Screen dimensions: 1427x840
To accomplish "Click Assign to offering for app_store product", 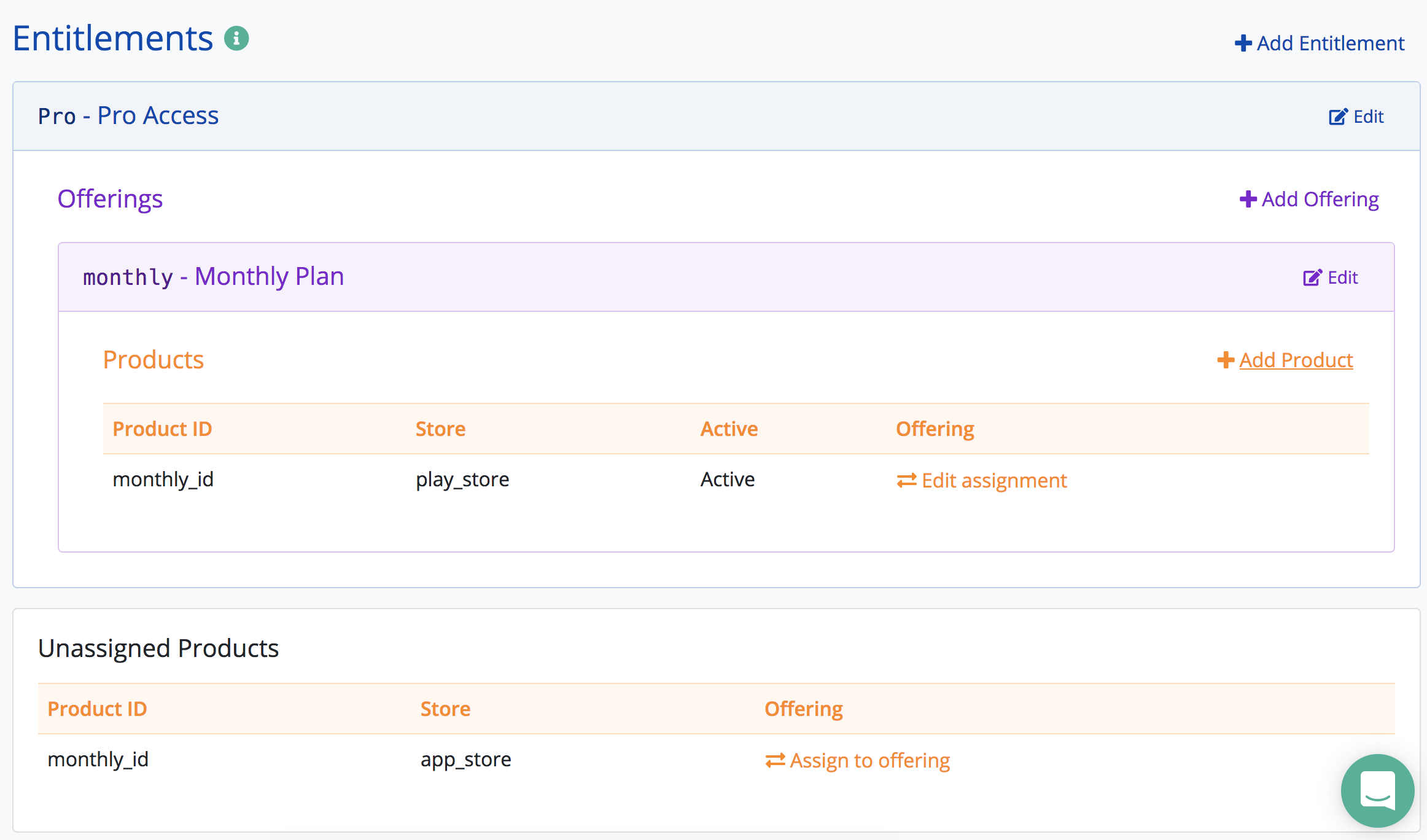I will 869,761.
